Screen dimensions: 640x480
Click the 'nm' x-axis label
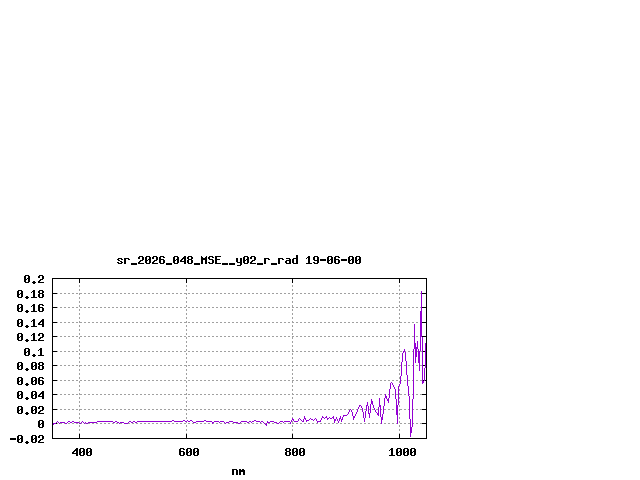coord(238,471)
